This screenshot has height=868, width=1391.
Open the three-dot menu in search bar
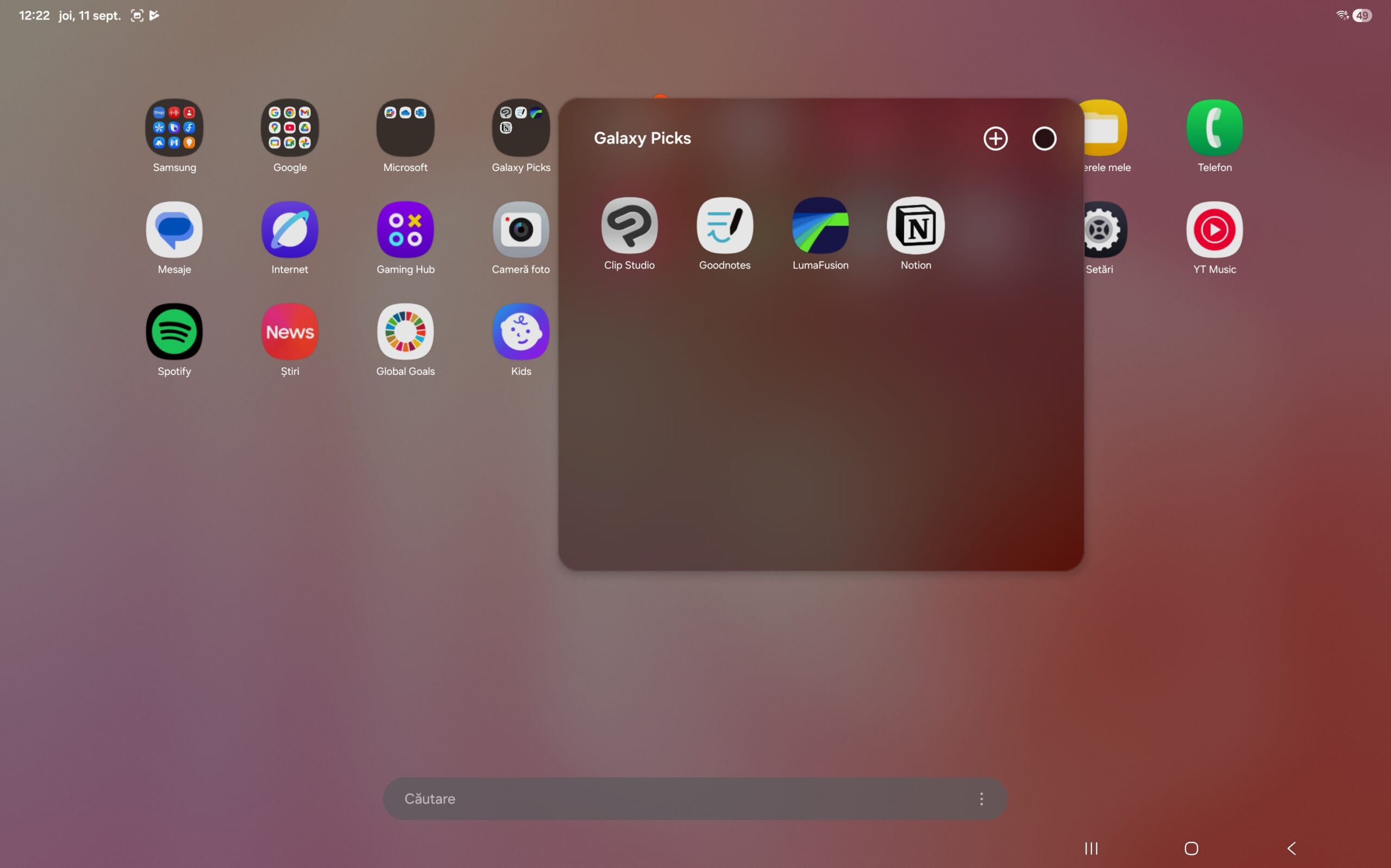[981, 798]
